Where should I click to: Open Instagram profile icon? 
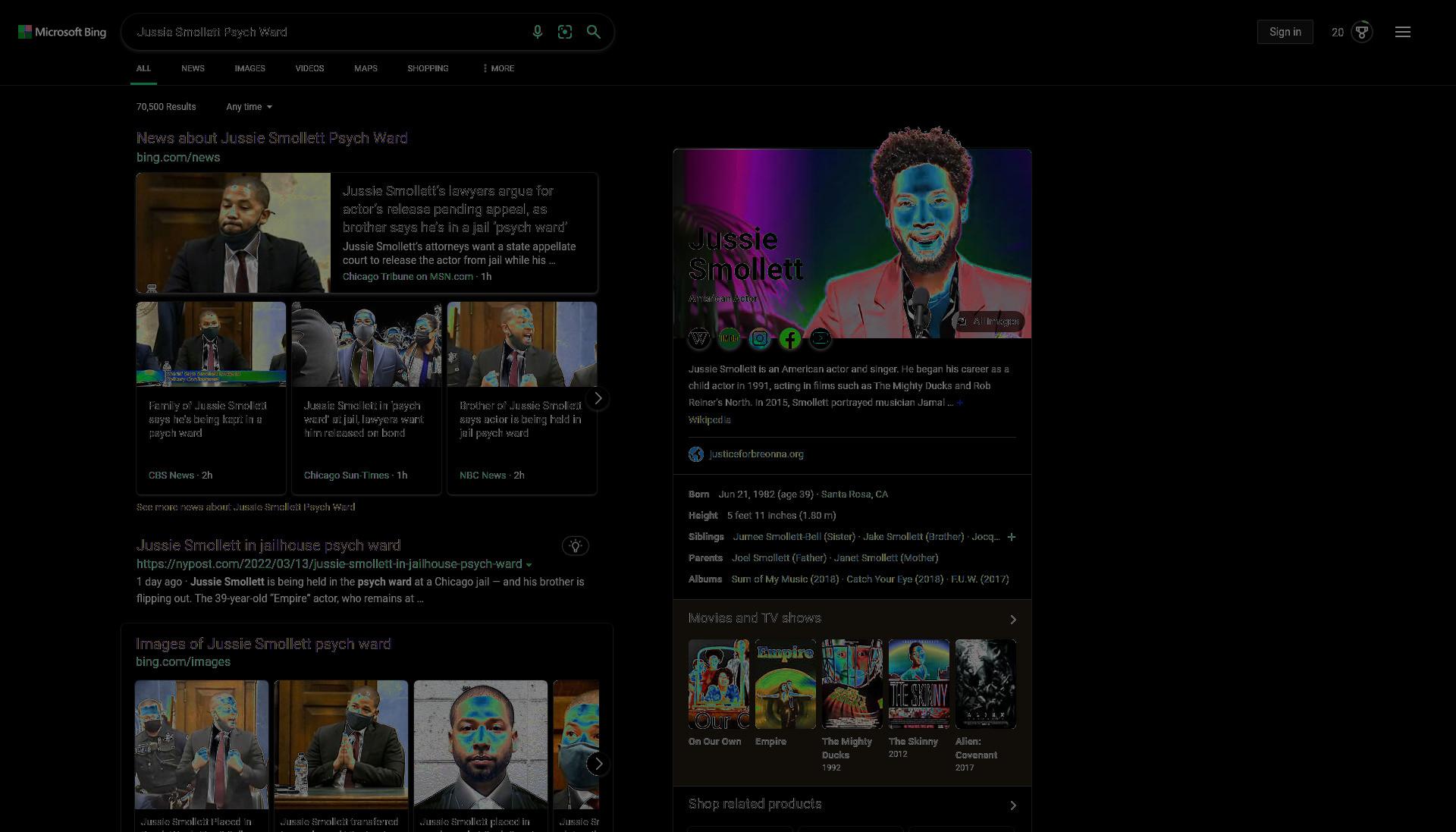[760, 338]
